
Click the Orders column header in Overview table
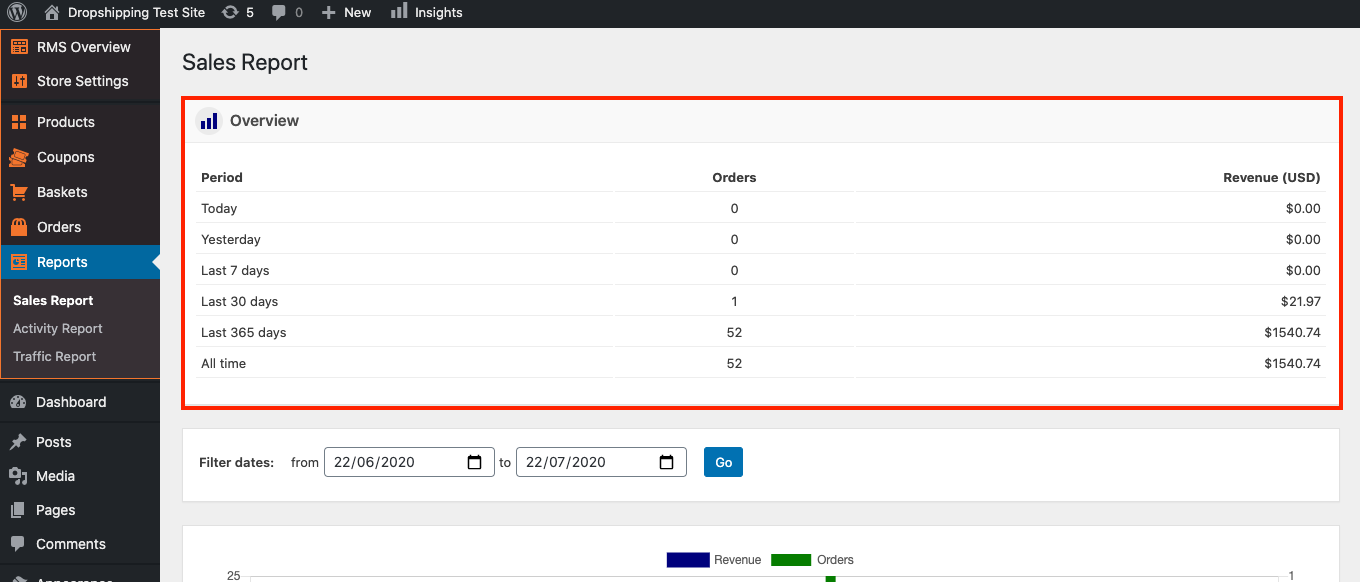coord(734,177)
